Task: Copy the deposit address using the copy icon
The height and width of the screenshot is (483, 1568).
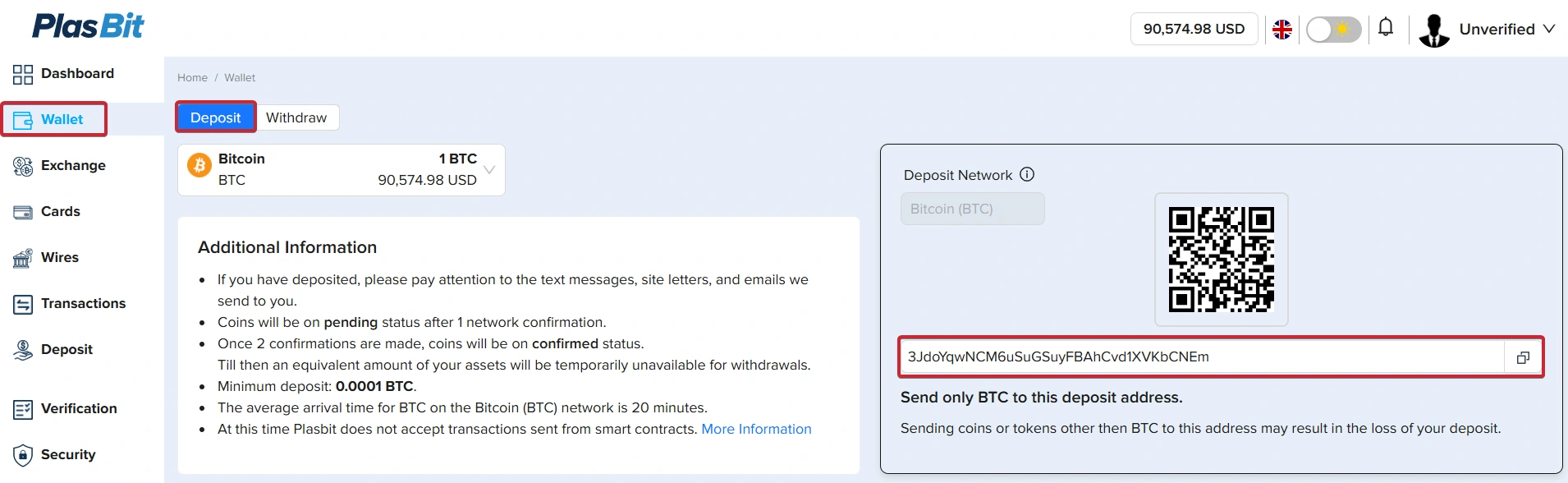Action: coord(1524,356)
